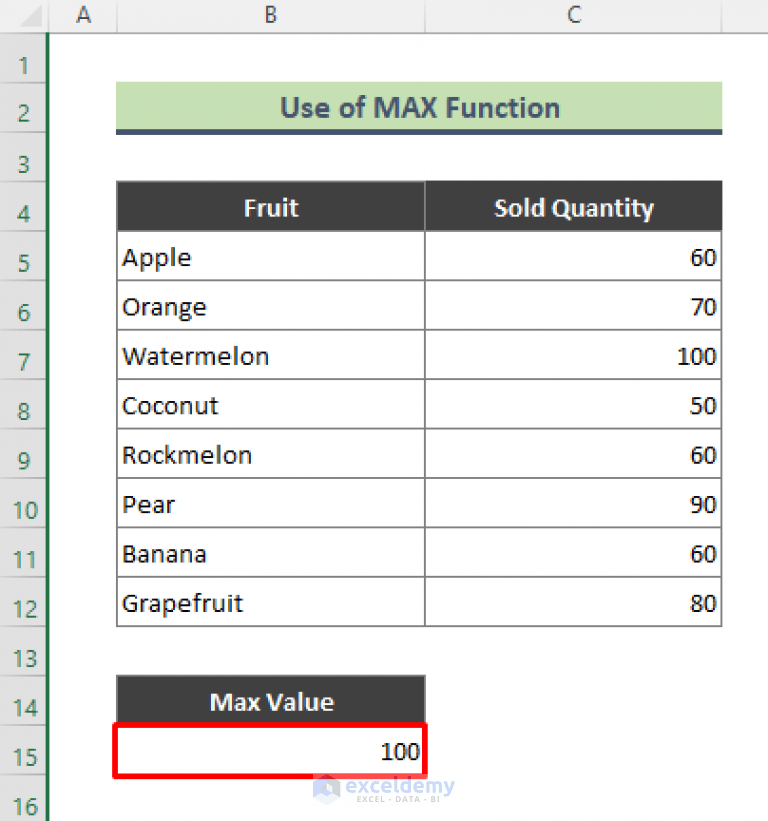
Task: Click the cell containing Banana
Action: (270, 553)
